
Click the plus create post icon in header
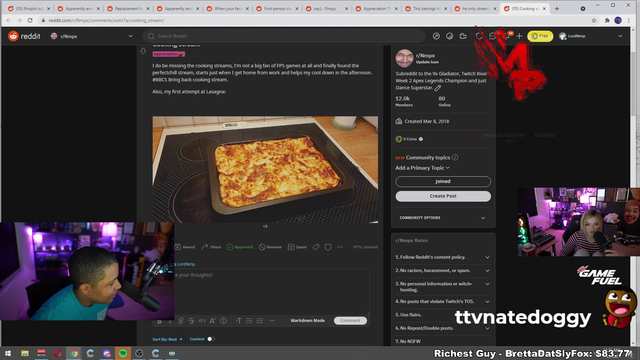[x=519, y=36]
